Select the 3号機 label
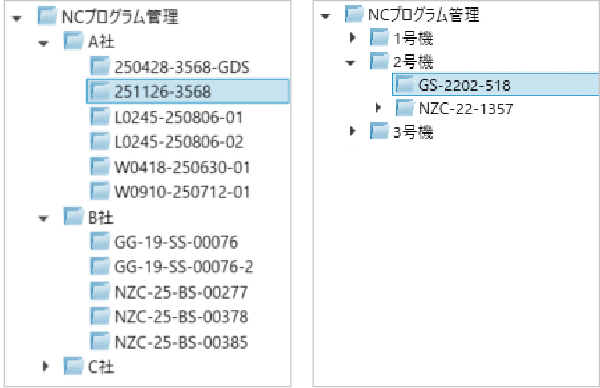 413,132
